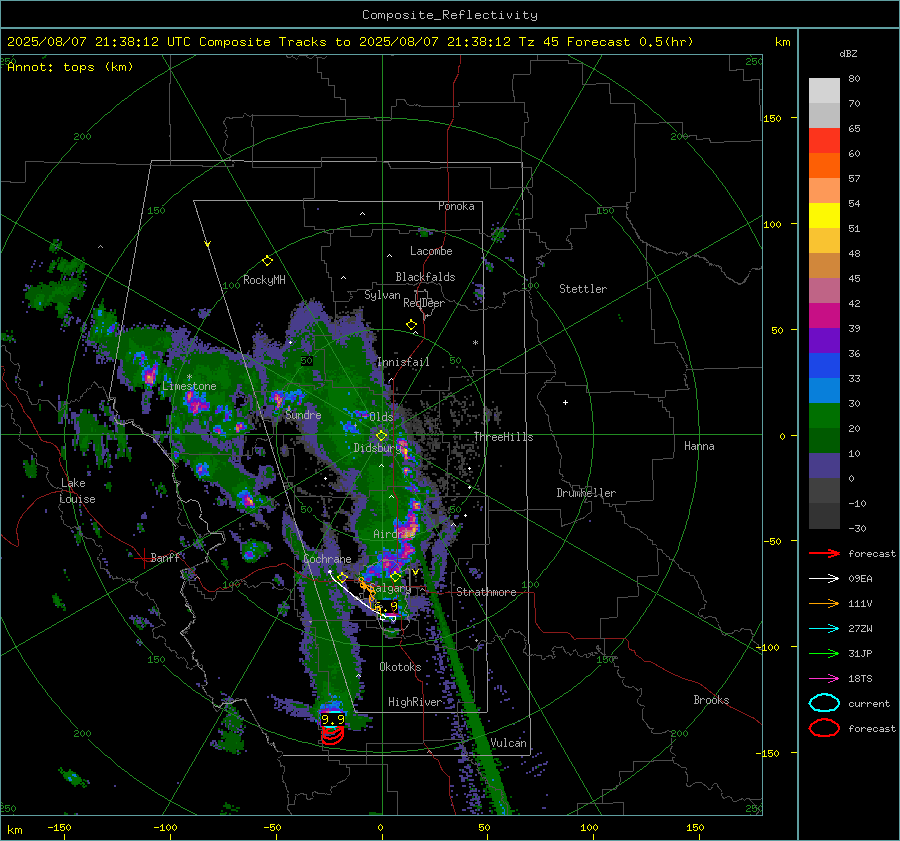Click the Blackfalds city label
900x841 pixels.
click(x=425, y=277)
